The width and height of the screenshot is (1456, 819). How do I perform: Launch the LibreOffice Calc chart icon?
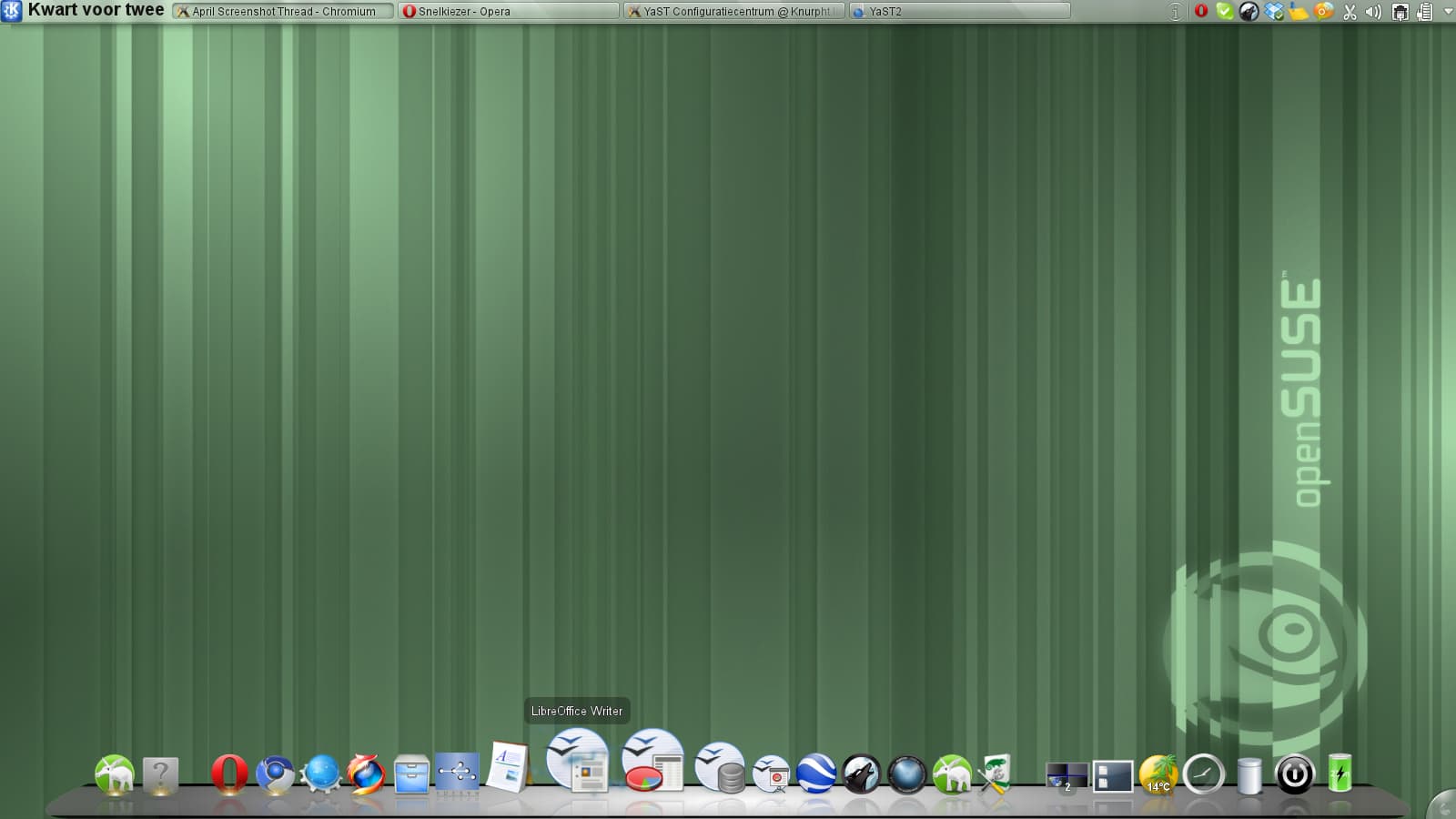pos(652,761)
